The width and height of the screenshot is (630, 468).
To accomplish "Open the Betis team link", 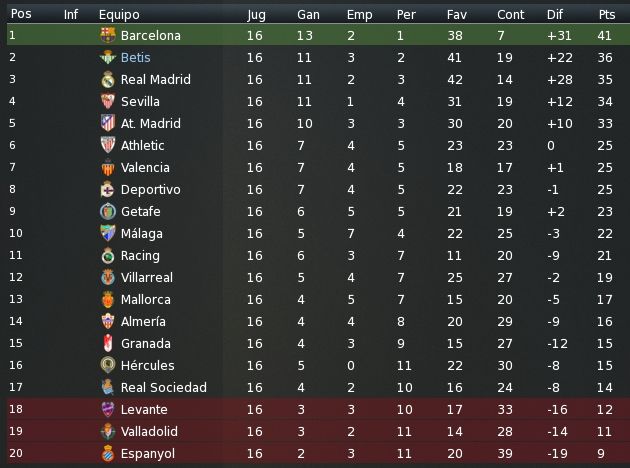I will coord(135,57).
